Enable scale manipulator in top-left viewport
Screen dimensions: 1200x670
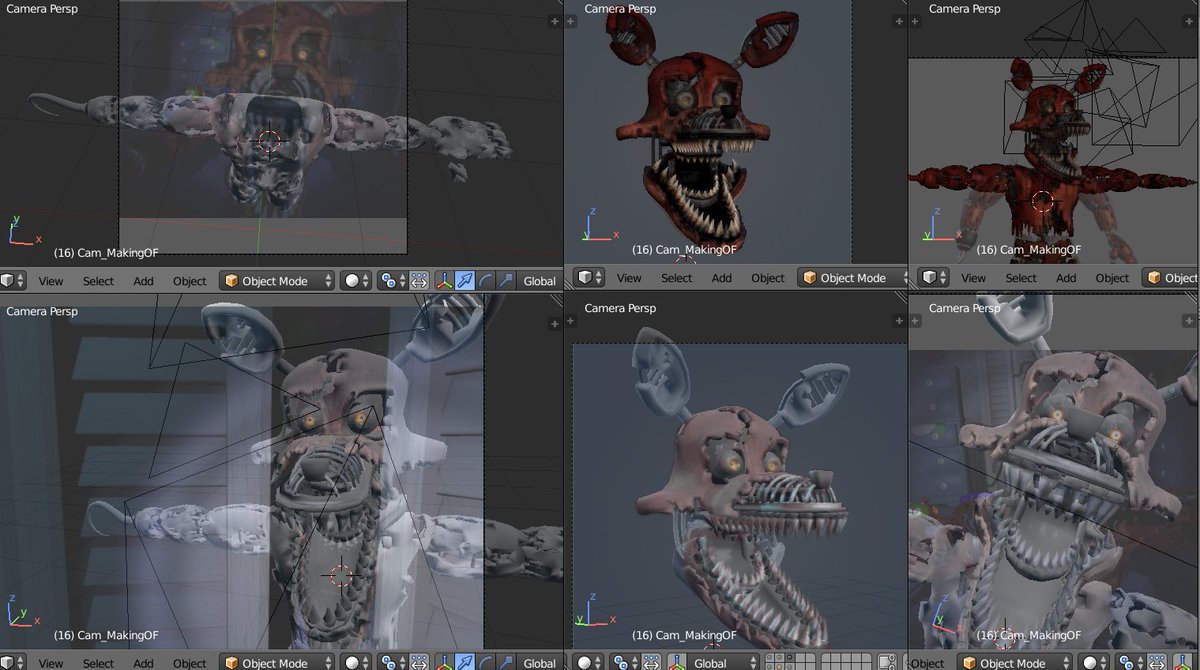[506, 281]
